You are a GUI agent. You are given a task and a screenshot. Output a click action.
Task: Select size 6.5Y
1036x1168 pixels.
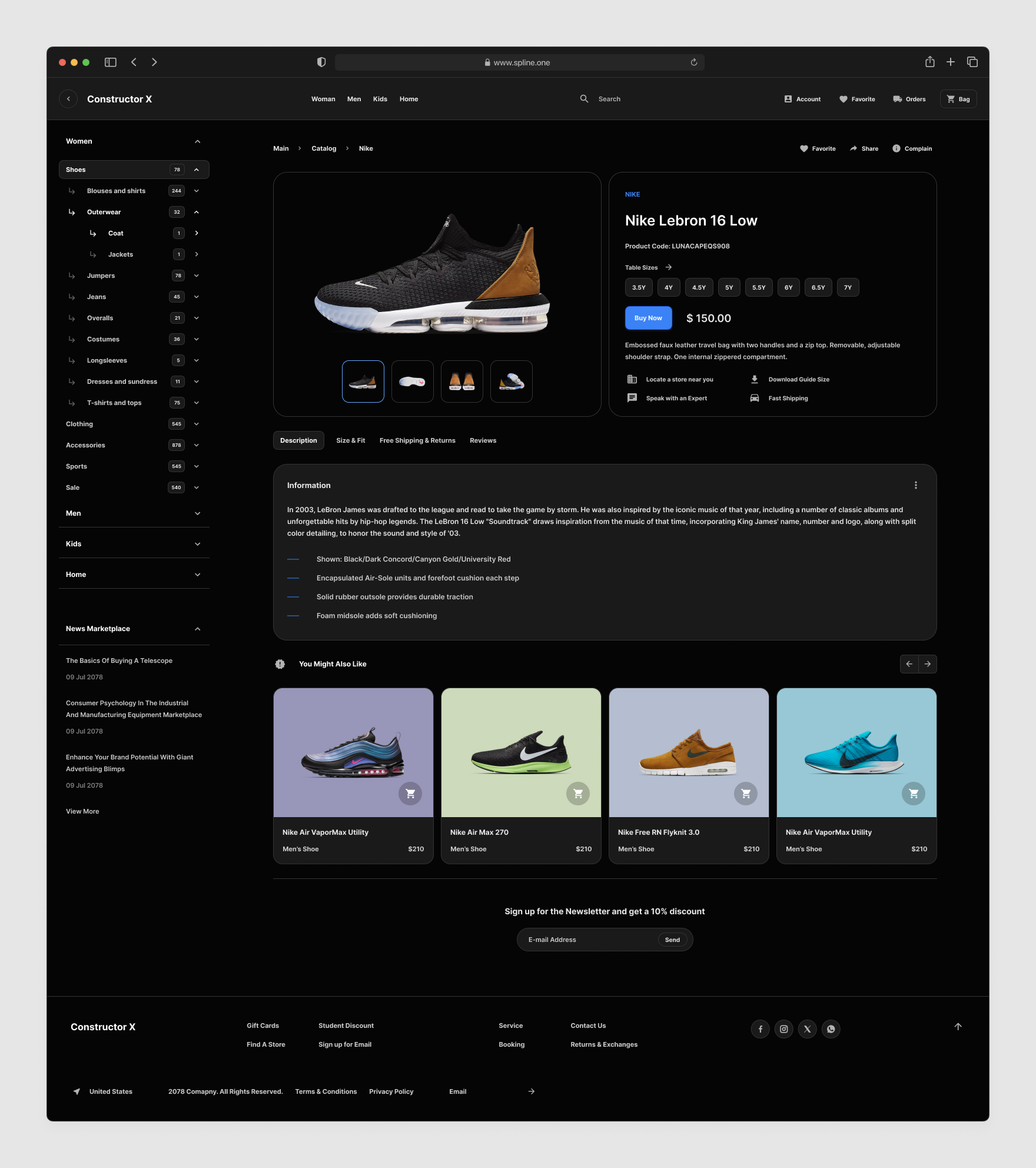point(818,287)
